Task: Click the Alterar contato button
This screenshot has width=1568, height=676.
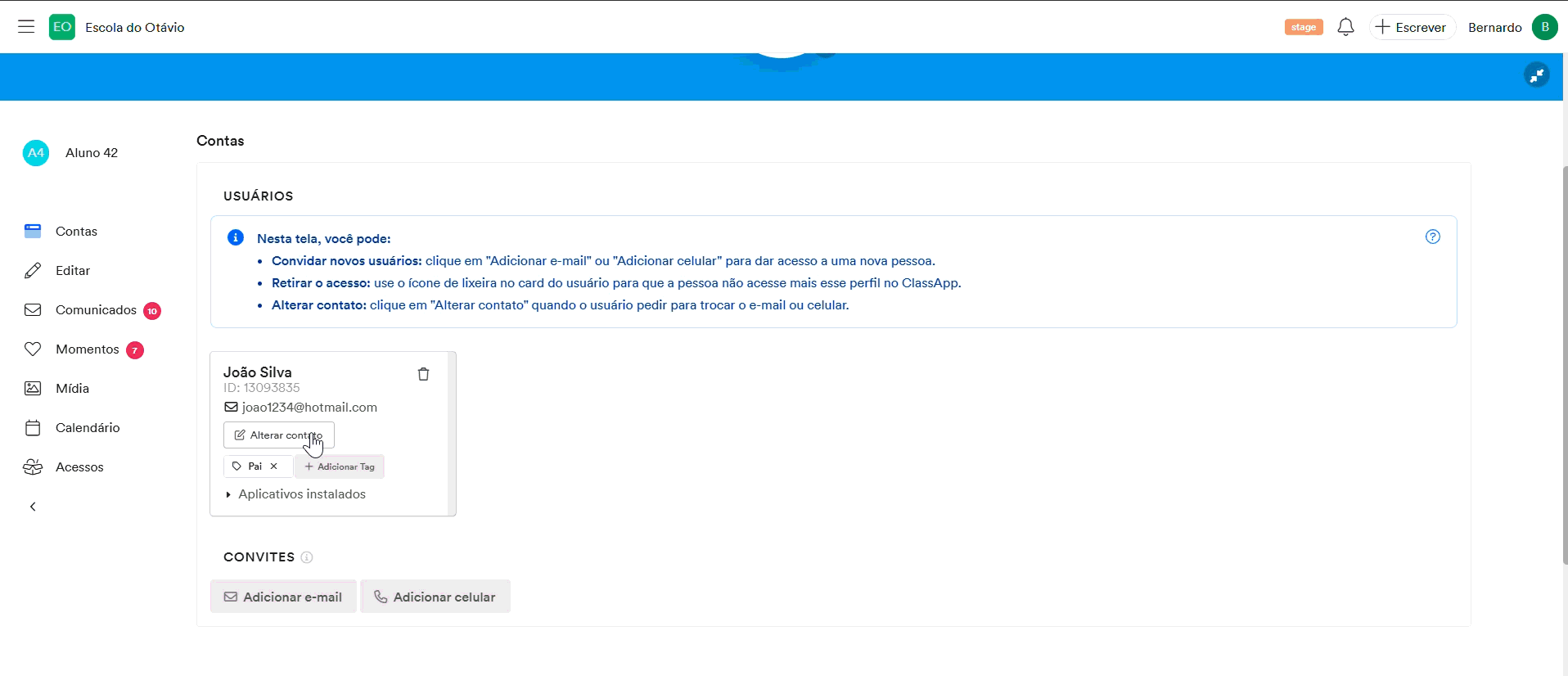Action: (x=278, y=435)
